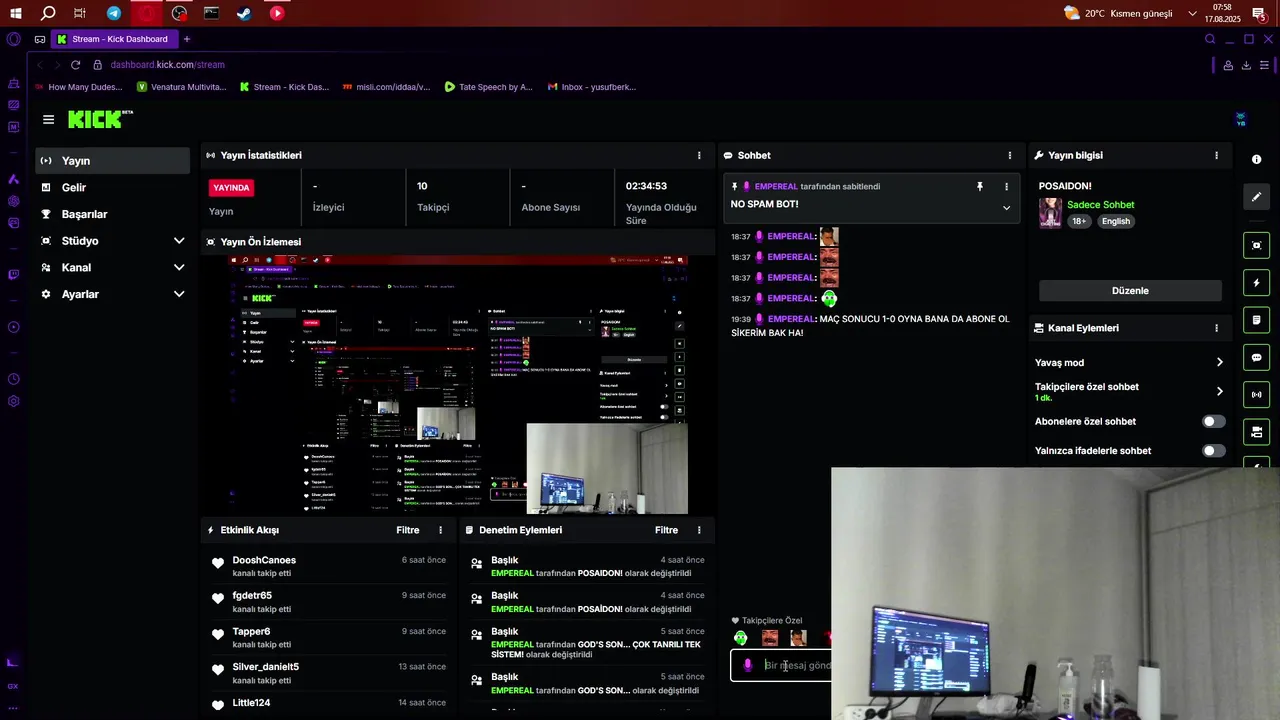The width and height of the screenshot is (1280, 720).
Task: Toggle the stream statistics broadcast widget icon
Action: point(1256,394)
